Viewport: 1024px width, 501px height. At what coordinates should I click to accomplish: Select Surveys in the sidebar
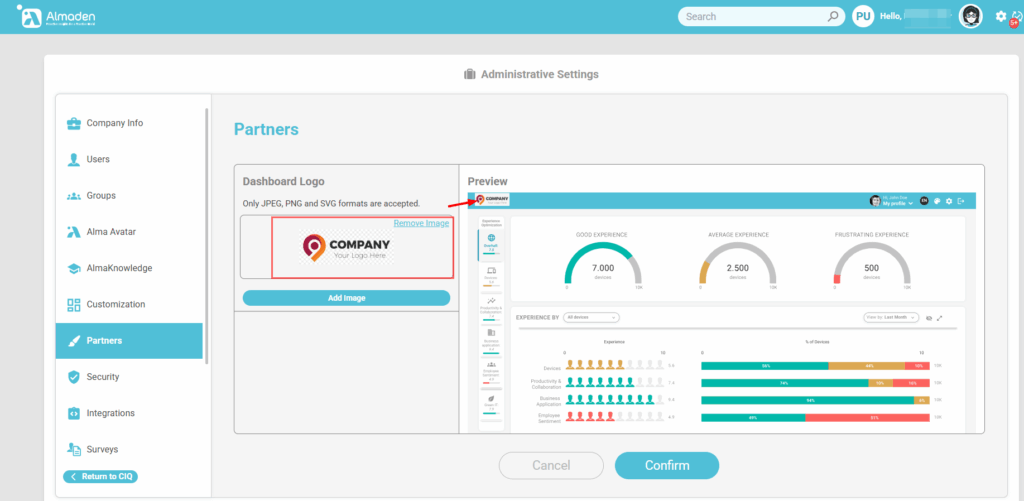click(x=102, y=449)
